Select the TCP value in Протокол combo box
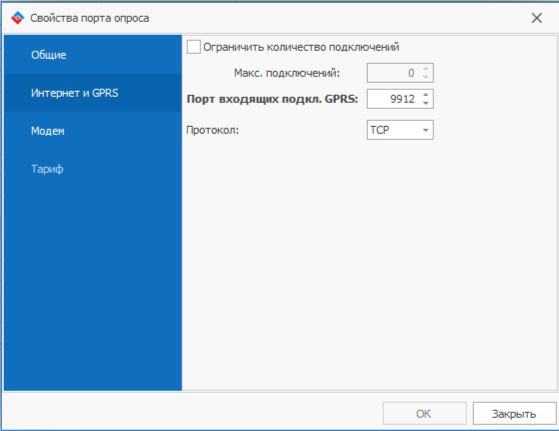Viewport: 559px width, 431px height. [400, 130]
